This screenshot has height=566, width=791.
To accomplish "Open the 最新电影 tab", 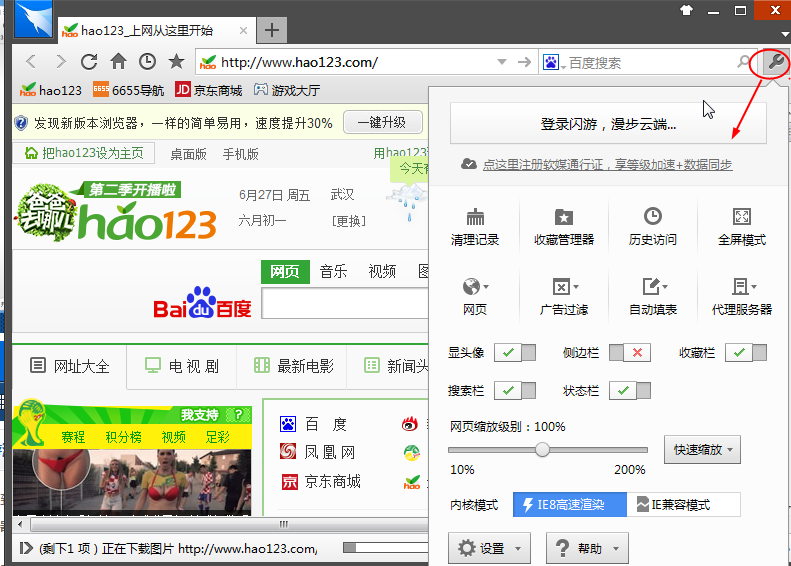I will [x=292, y=366].
